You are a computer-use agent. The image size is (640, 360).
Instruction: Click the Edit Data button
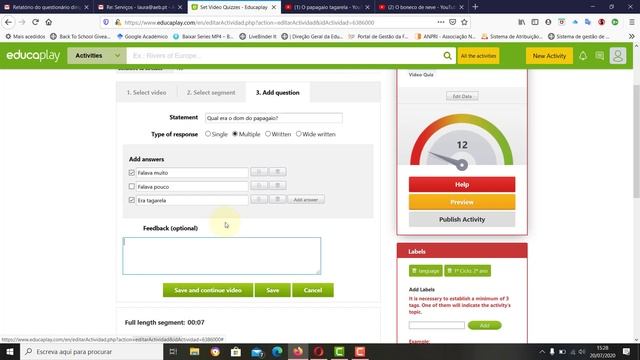[x=462, y=96]
